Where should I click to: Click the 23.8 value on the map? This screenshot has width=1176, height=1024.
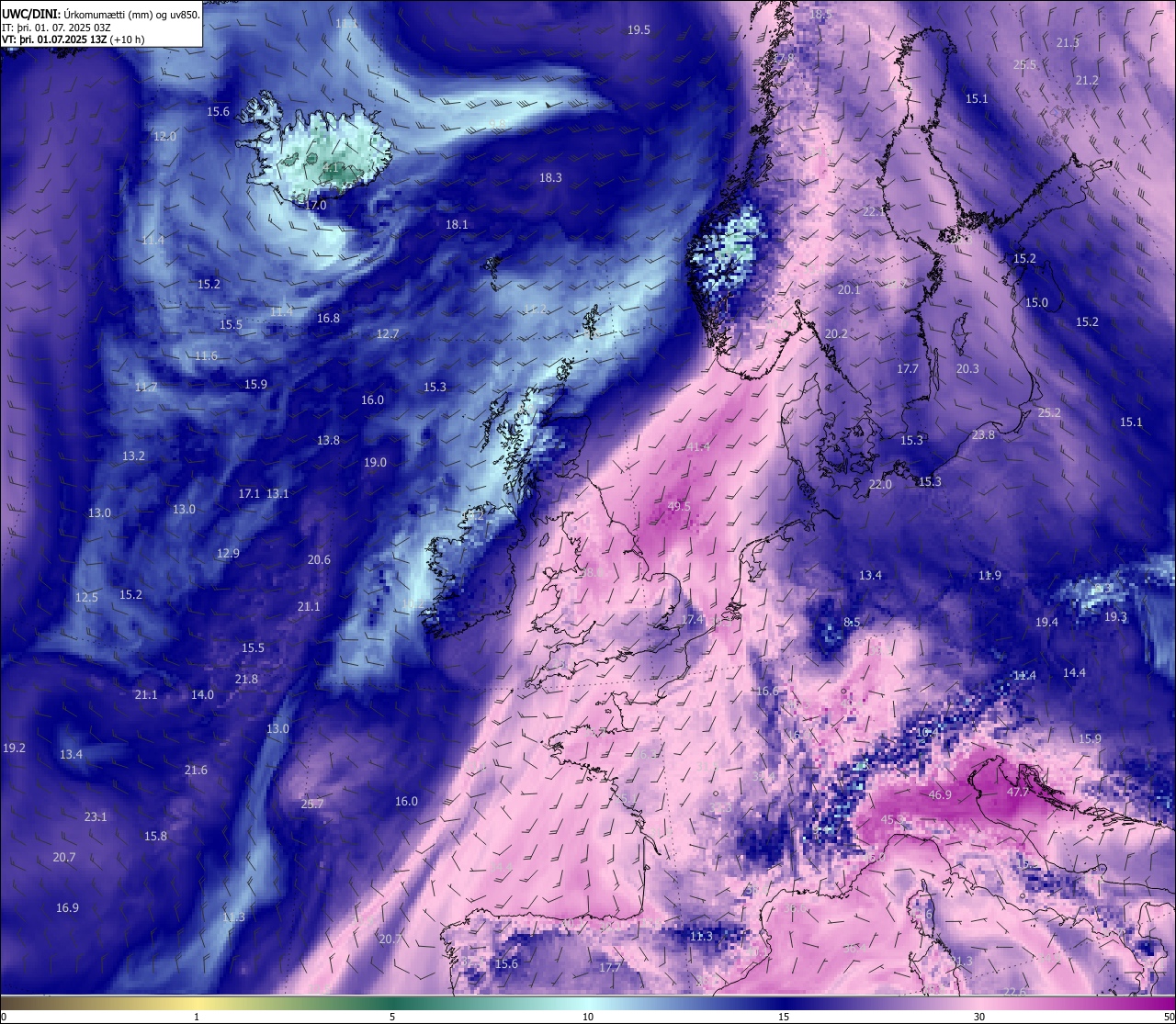[x=983, y=434]
